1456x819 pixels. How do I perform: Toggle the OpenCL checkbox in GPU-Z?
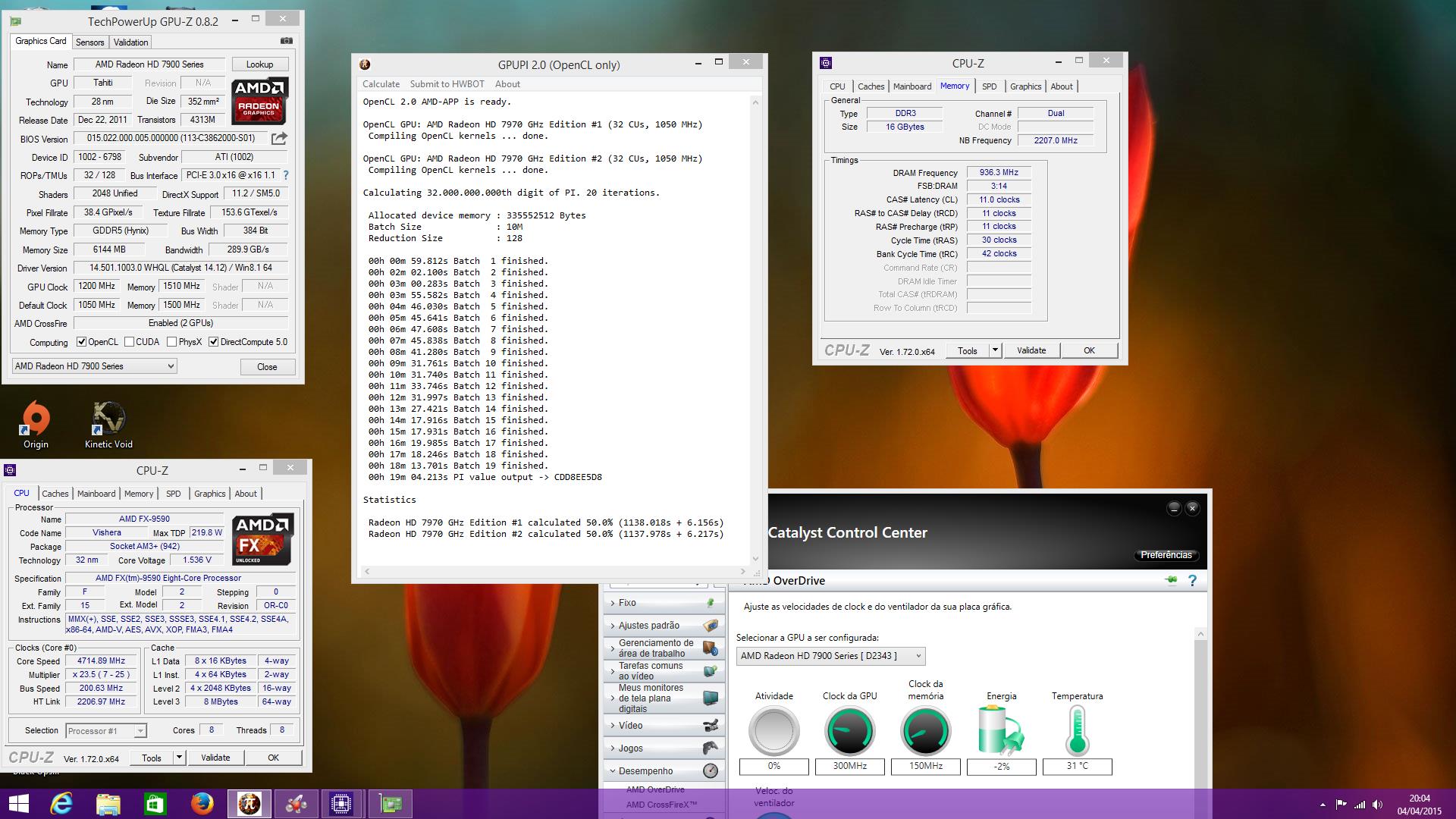click(x=81, y=342)
